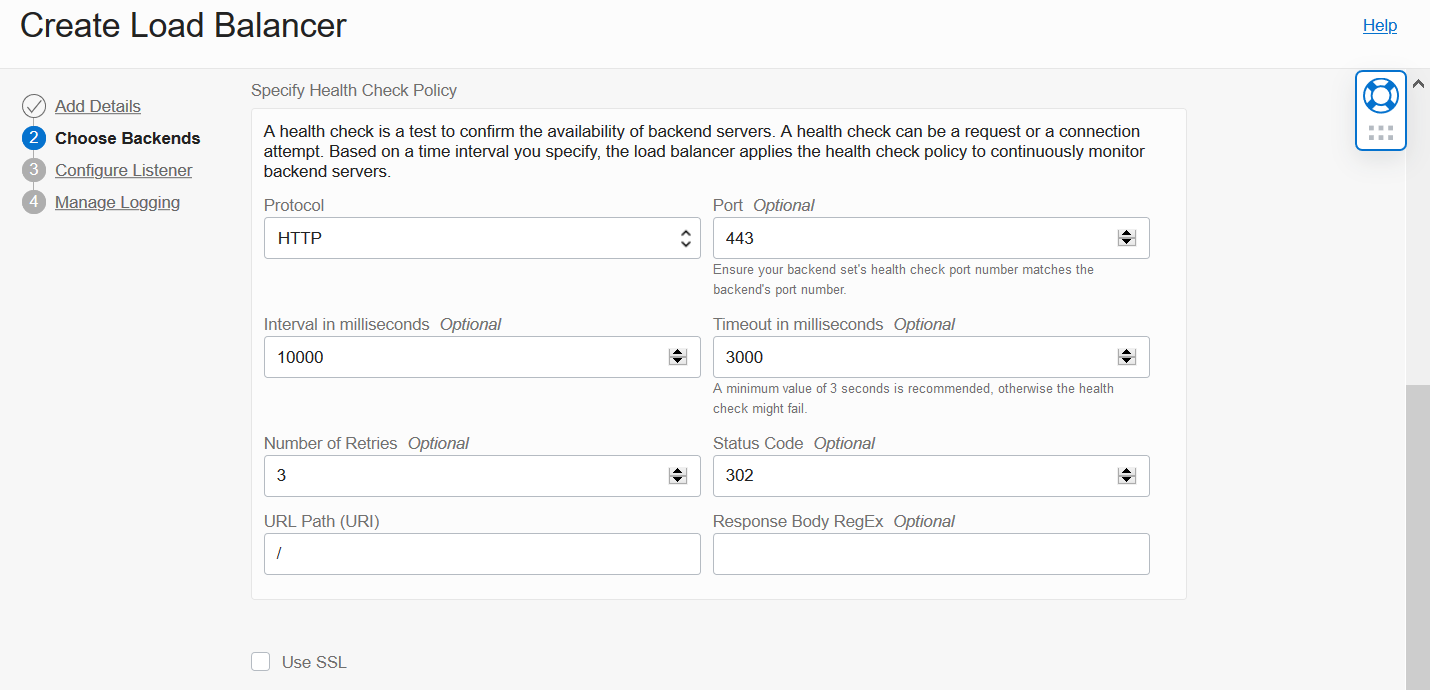
Task: Open the Manage Logging step
Action: [x=117, y=202]
